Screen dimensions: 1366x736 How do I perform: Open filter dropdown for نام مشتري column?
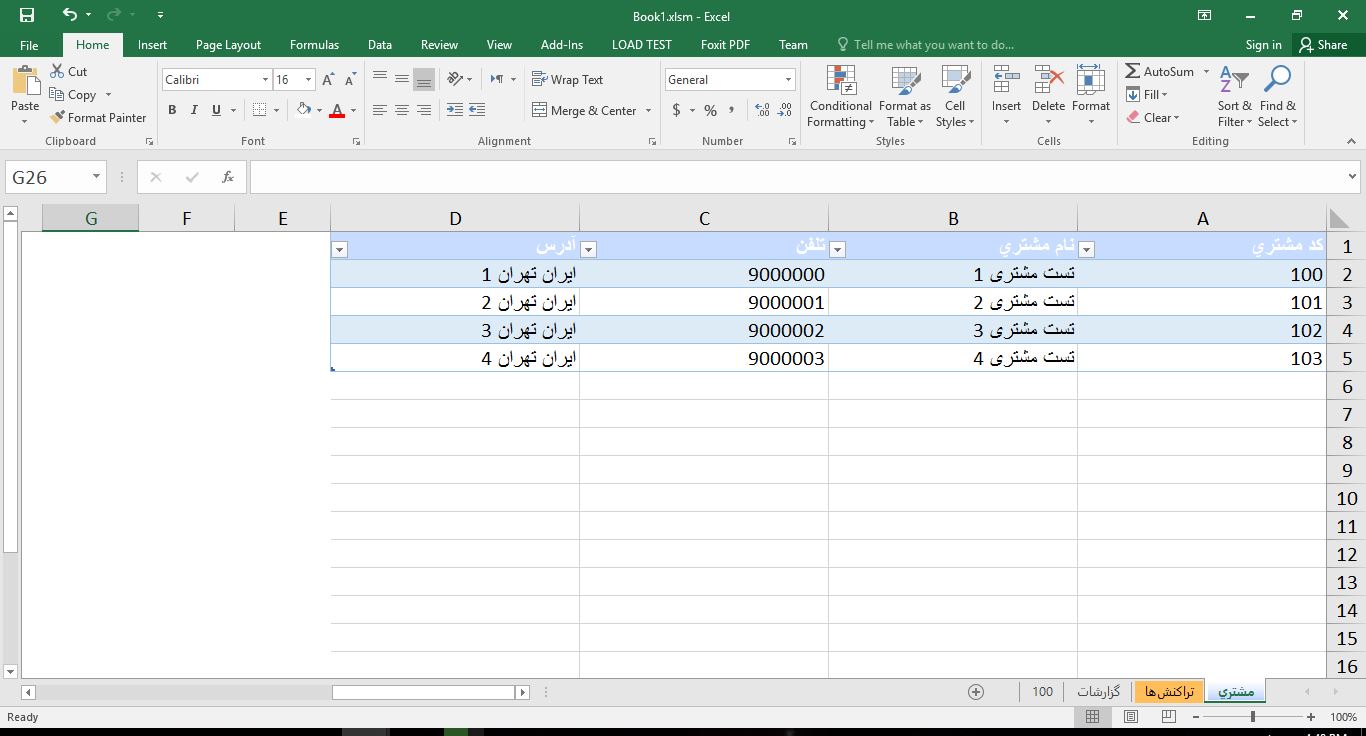click(837, 250)
